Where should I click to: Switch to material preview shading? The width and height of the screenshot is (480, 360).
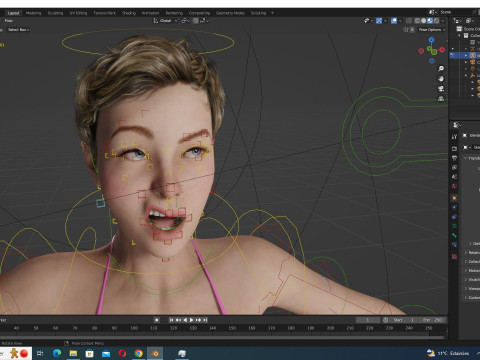point(430,21)
